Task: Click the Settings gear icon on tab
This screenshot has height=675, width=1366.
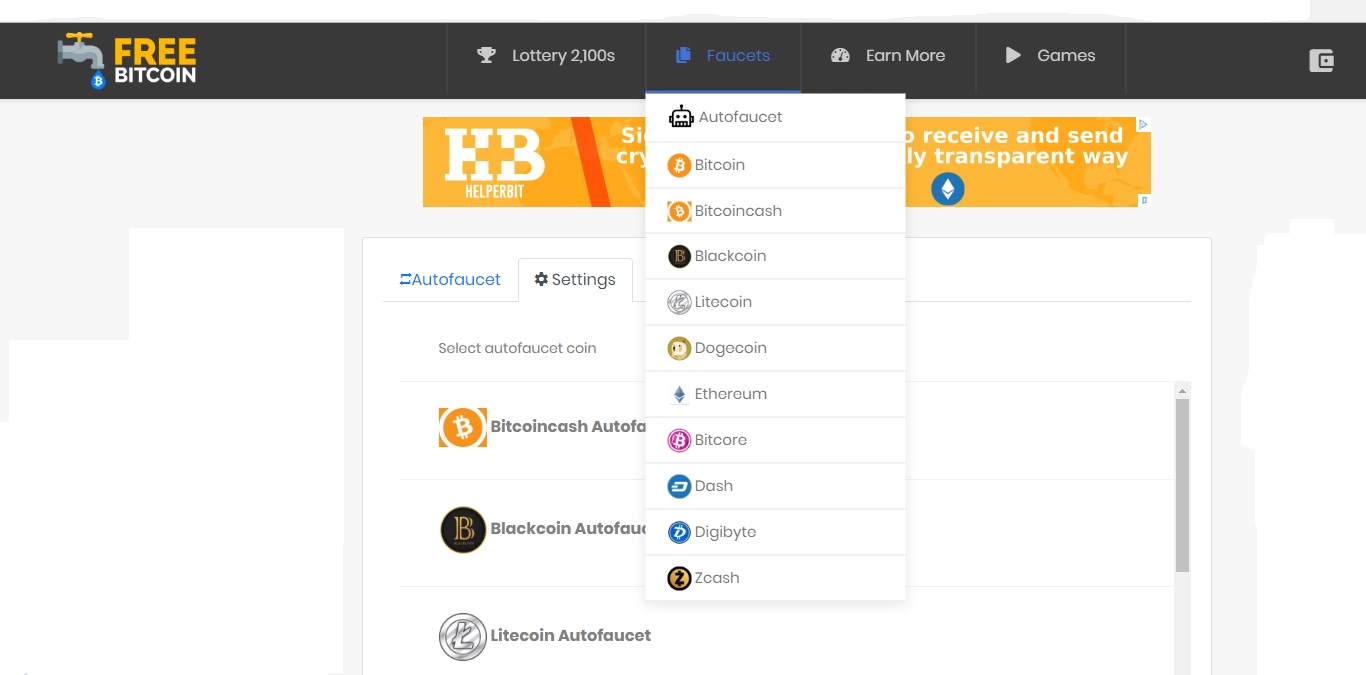Action: (x=541, y=279)
